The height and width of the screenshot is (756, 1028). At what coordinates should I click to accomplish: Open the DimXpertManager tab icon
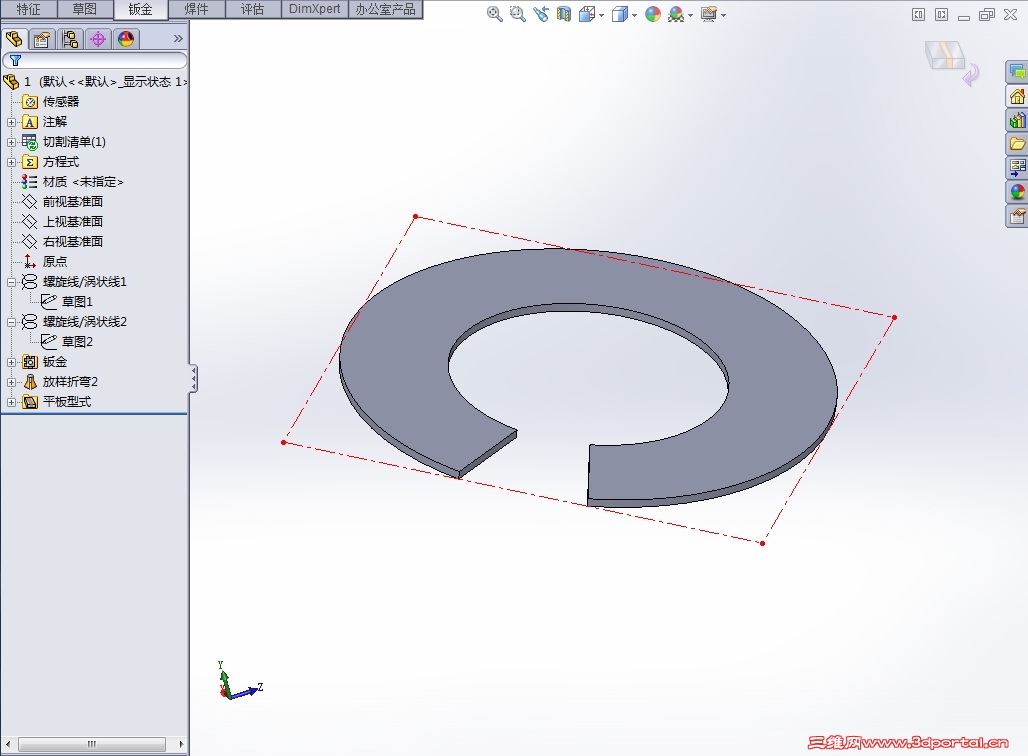[x=98, y=39]
